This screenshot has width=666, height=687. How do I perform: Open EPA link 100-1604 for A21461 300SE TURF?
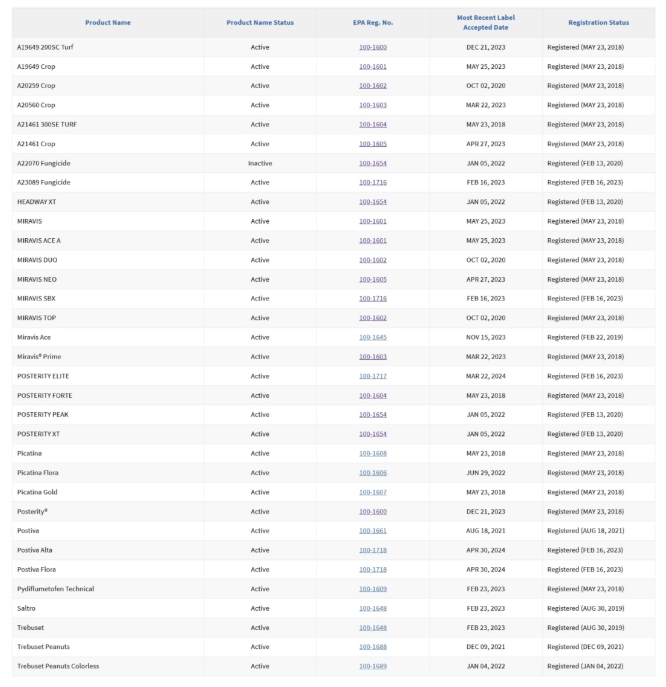point(373,124)
